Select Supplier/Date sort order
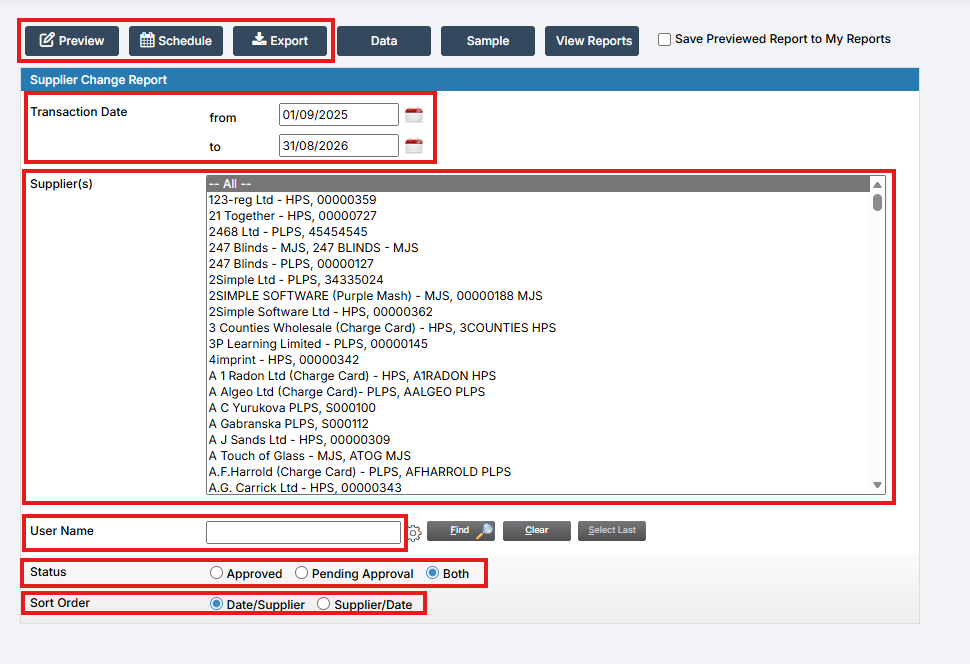 pyautogui.click(x=324, y=604)
